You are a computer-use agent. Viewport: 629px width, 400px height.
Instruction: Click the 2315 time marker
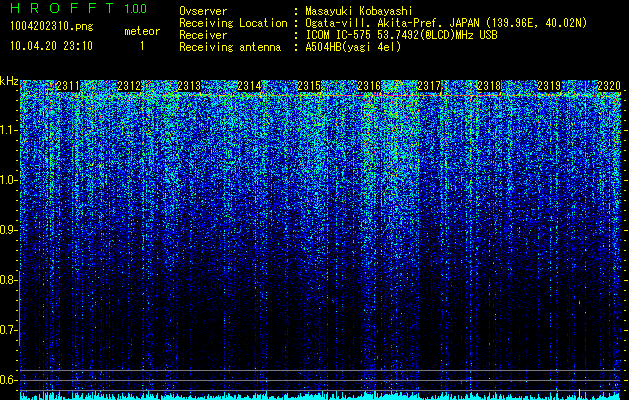coord(309,85)
